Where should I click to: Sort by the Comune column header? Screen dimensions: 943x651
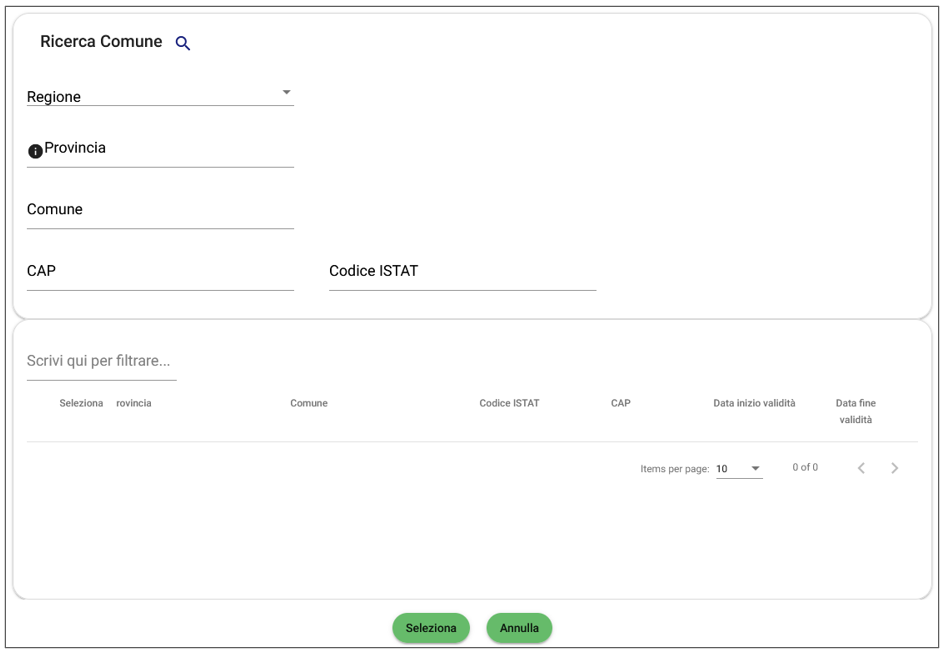(309, 403)
